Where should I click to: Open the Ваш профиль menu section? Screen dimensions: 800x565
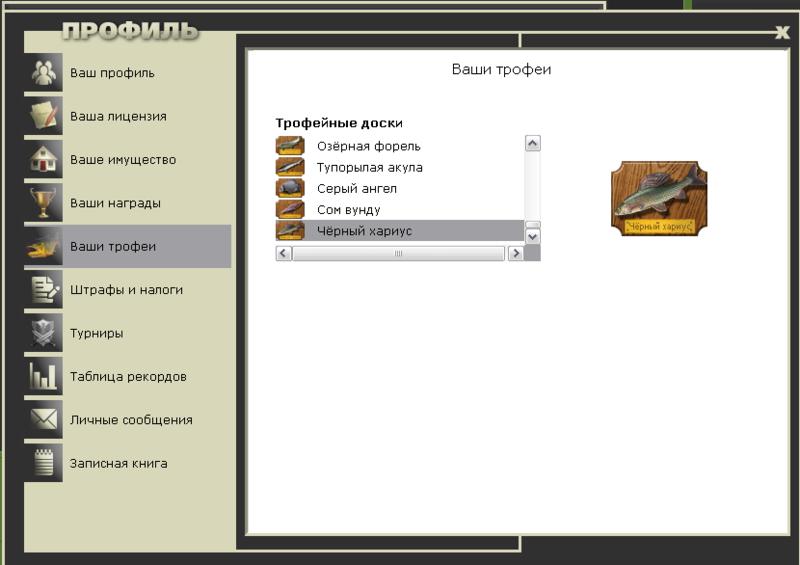coord(128,72)
